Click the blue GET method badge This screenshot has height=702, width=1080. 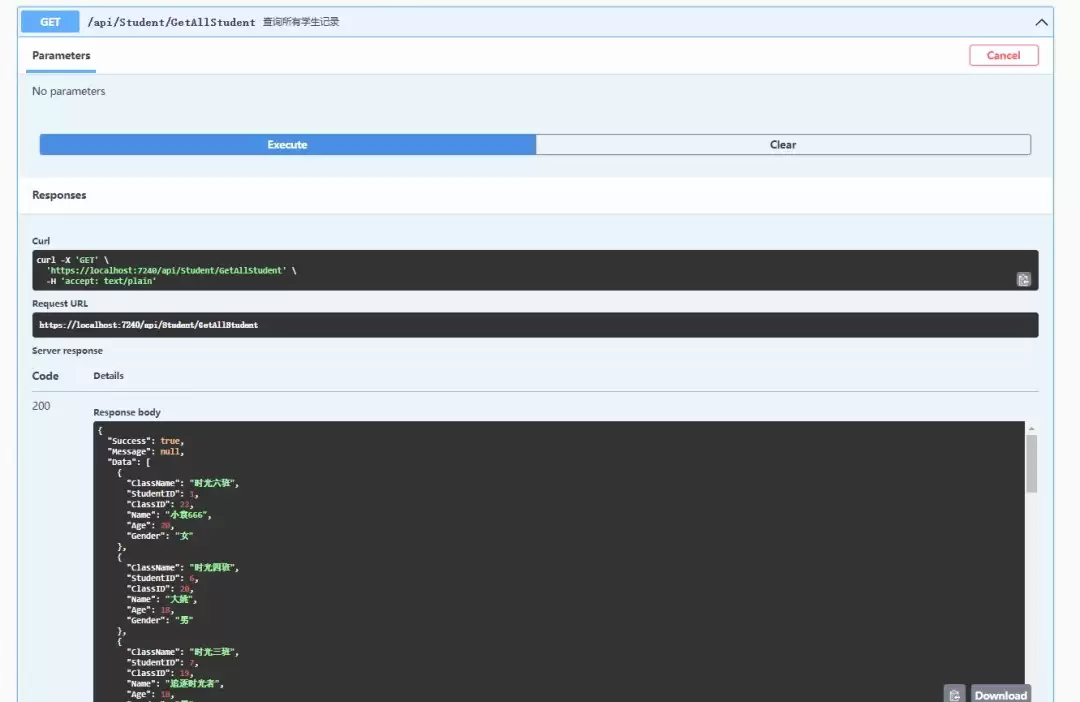pos(50,22)
